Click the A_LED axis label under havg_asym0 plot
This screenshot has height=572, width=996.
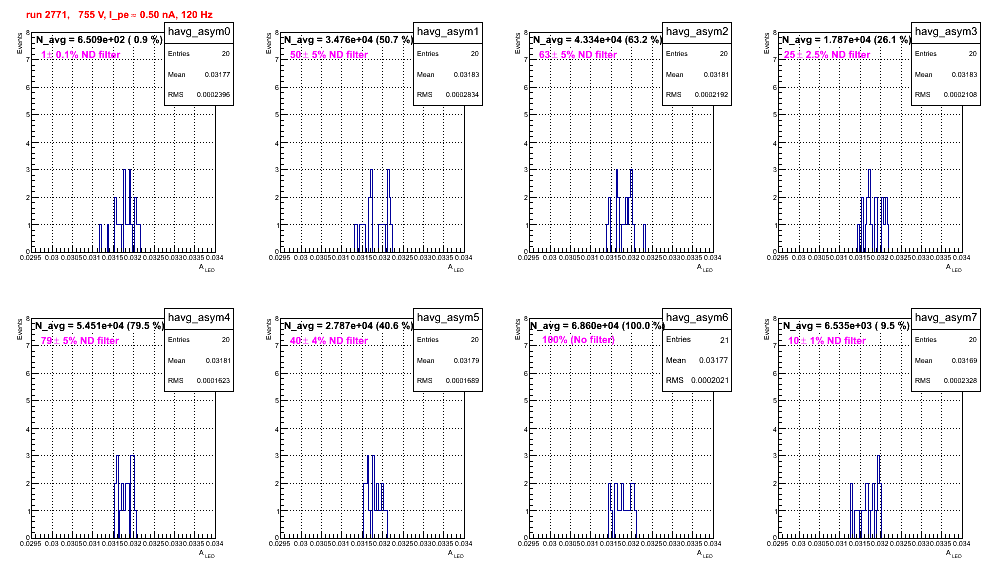207,268
